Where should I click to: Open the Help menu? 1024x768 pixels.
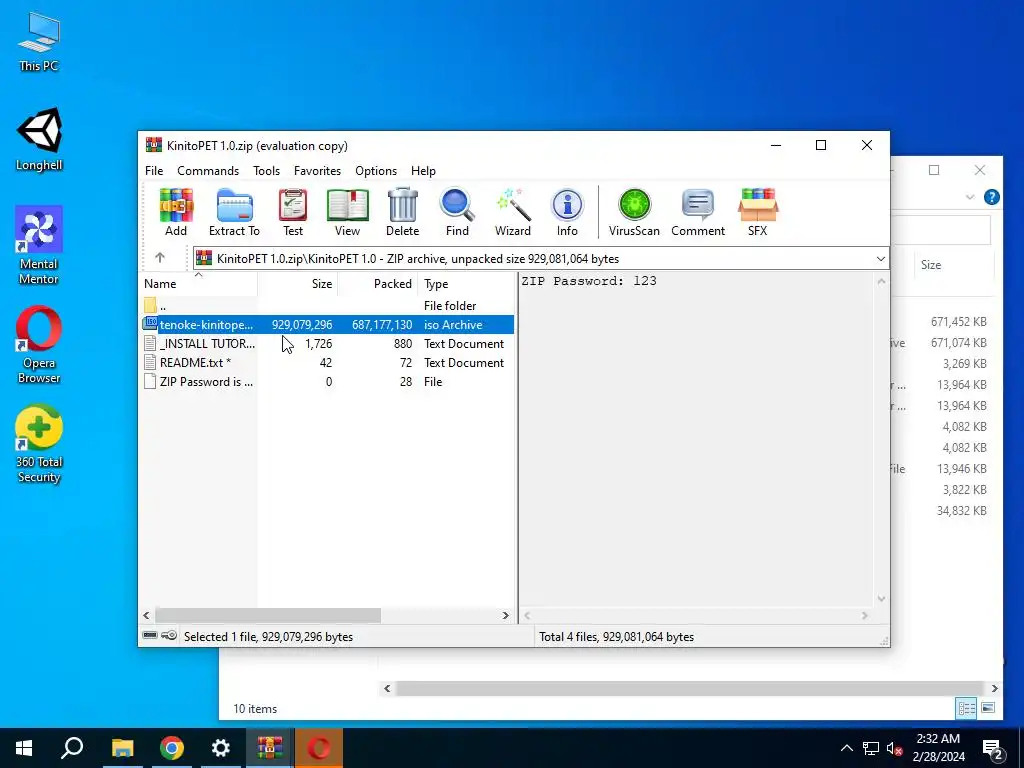(x=423, y=170)
